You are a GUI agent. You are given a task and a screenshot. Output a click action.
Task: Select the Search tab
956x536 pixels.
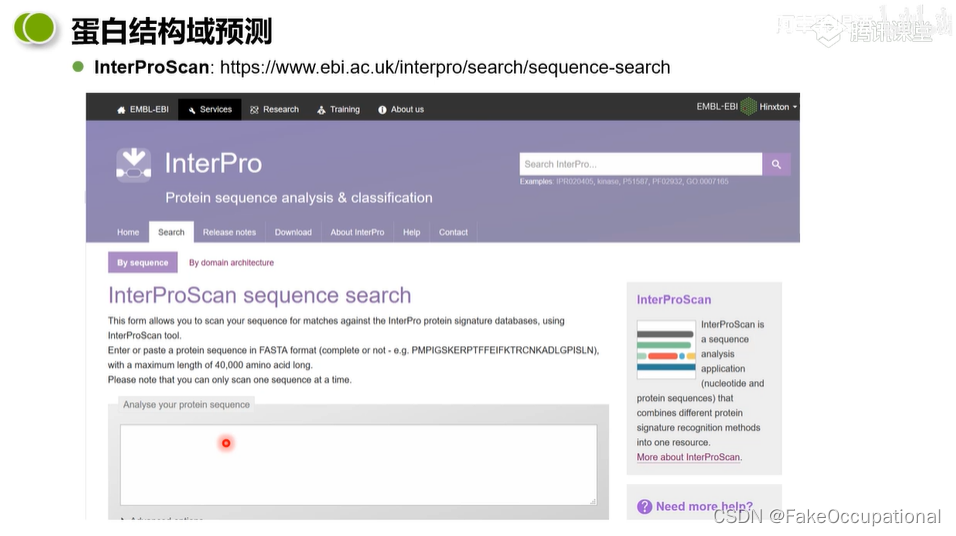(x=171, y=232)
